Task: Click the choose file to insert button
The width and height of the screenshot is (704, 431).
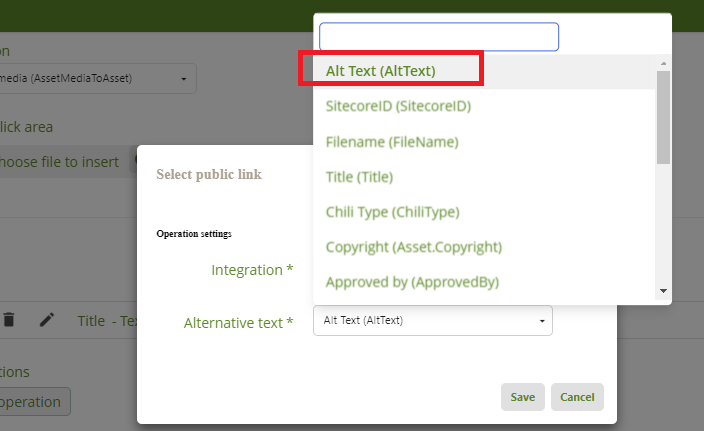Action: coord(60,162)
